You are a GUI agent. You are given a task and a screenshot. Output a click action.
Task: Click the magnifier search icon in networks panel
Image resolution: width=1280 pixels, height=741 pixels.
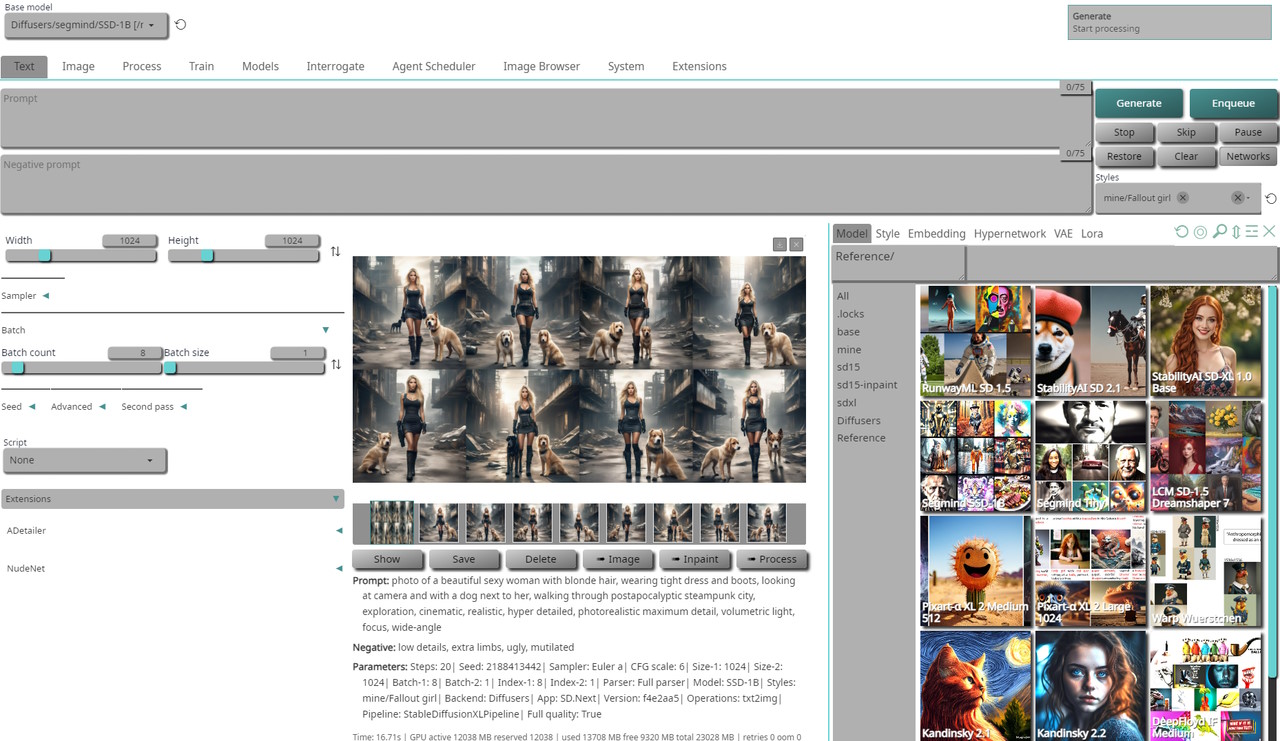point(1219,232)
